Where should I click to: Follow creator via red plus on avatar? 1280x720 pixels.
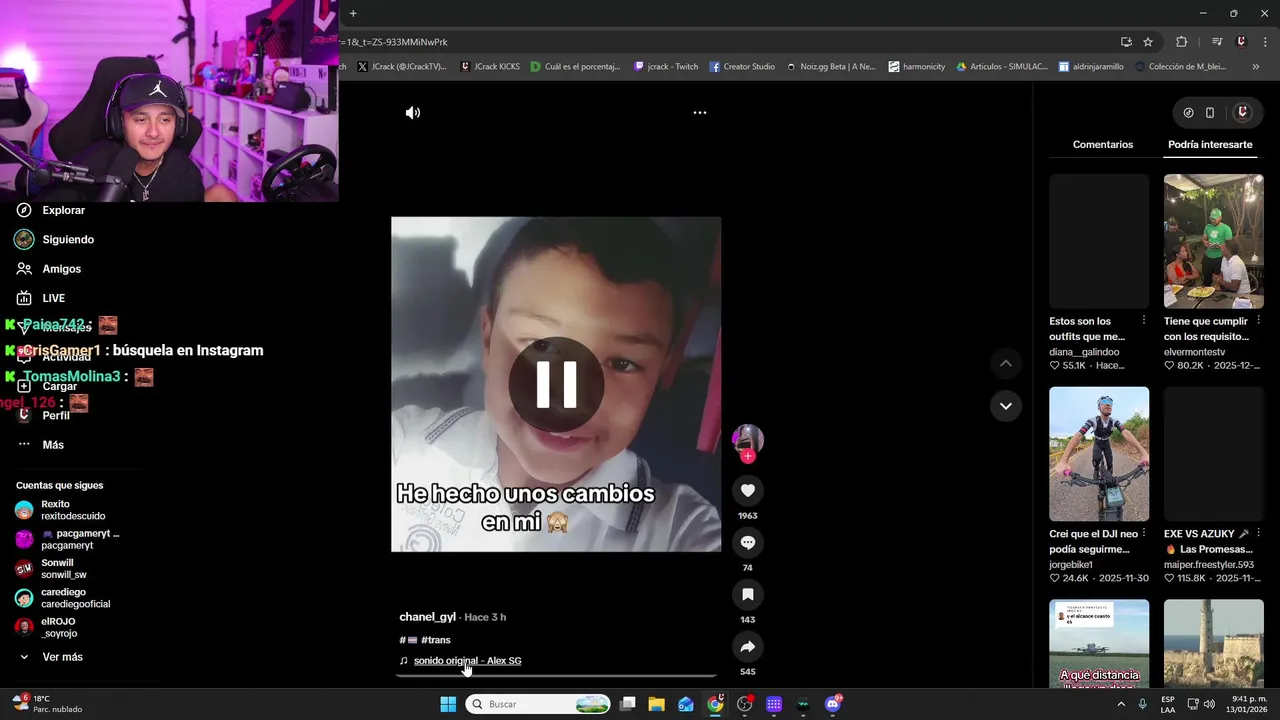tap(747, 456)
